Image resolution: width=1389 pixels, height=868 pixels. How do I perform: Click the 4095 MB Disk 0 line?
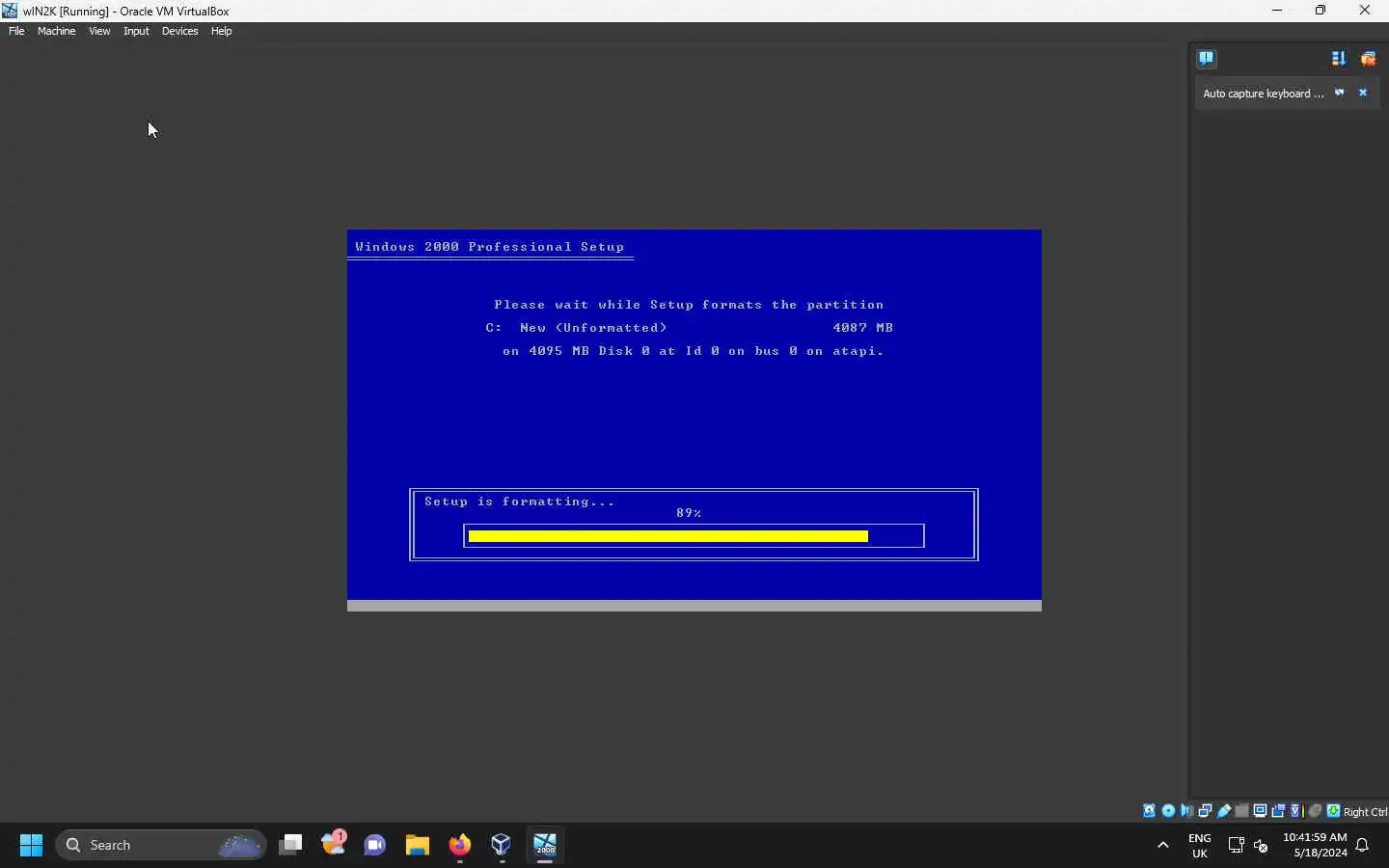[x=693, y=351]
